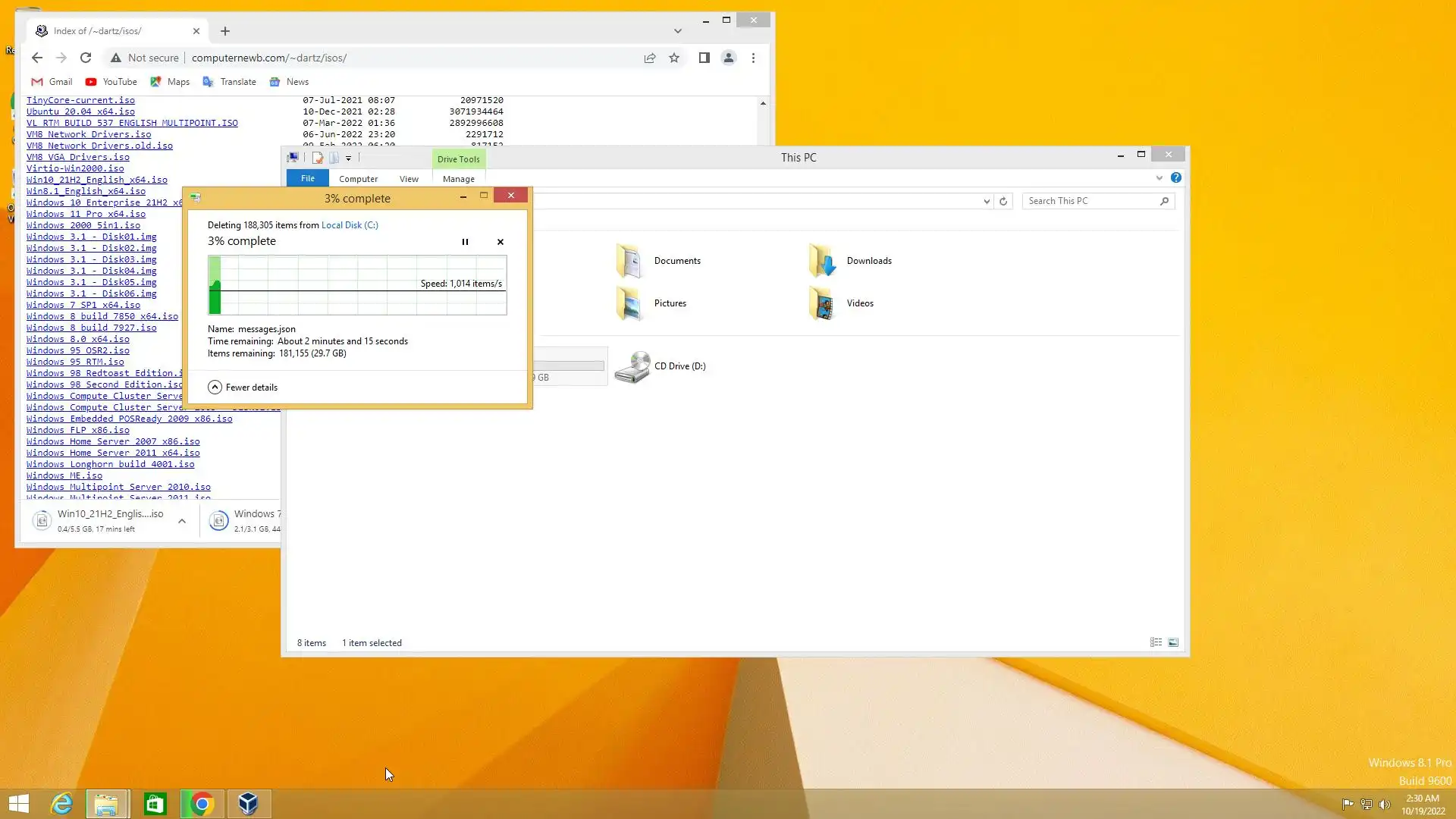Open Explorer Help question mark icon

(1176, 177)
